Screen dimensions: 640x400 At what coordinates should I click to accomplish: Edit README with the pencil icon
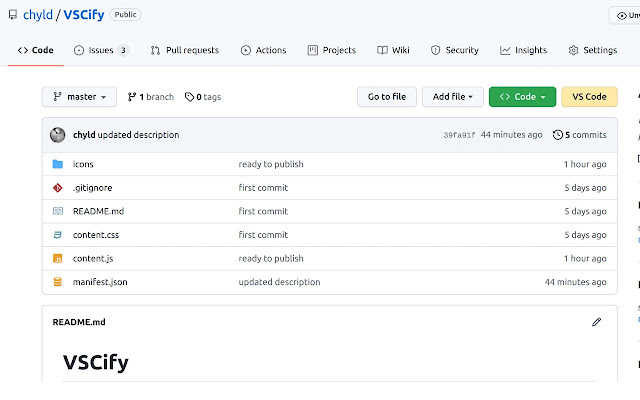596,322
